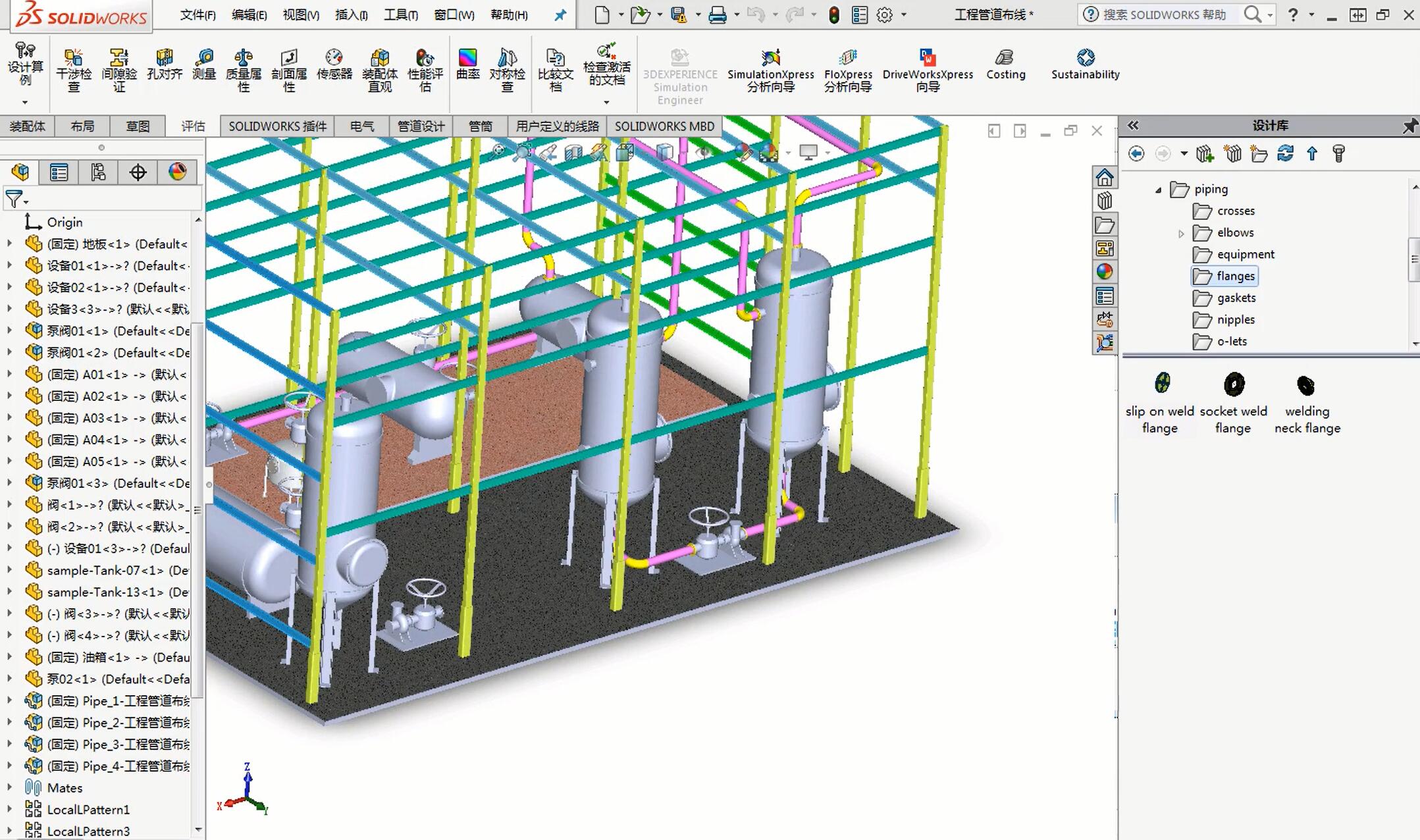Open the task pane home resources tab

pos(1105,178)
